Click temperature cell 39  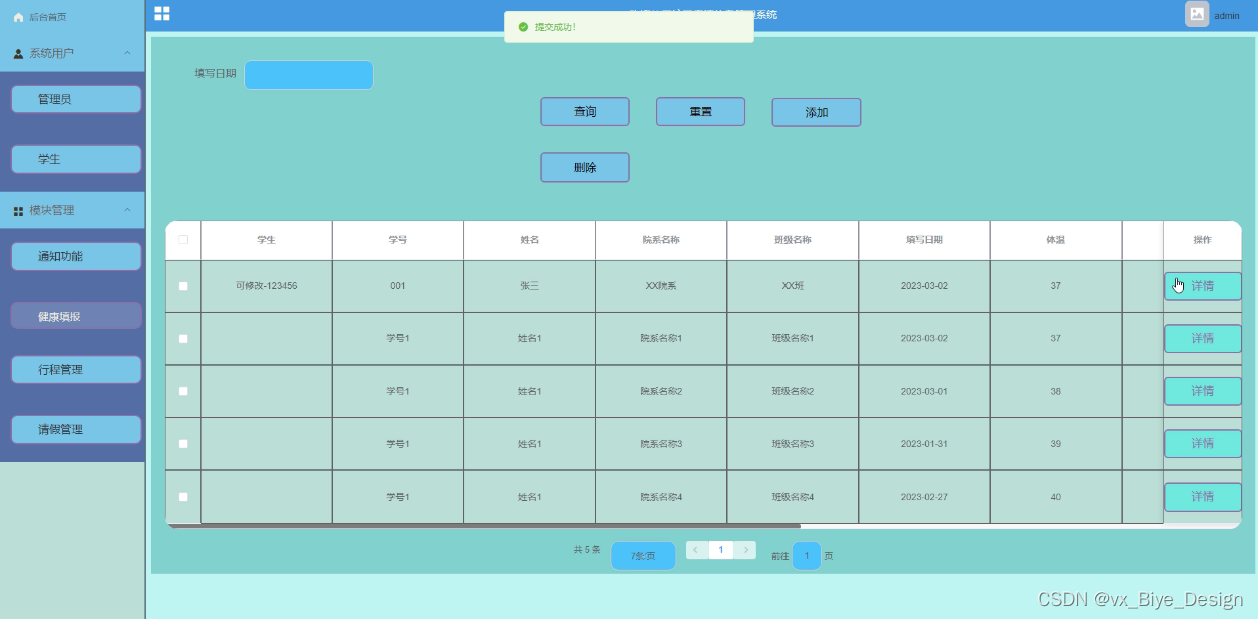(x=1056, y=444)
